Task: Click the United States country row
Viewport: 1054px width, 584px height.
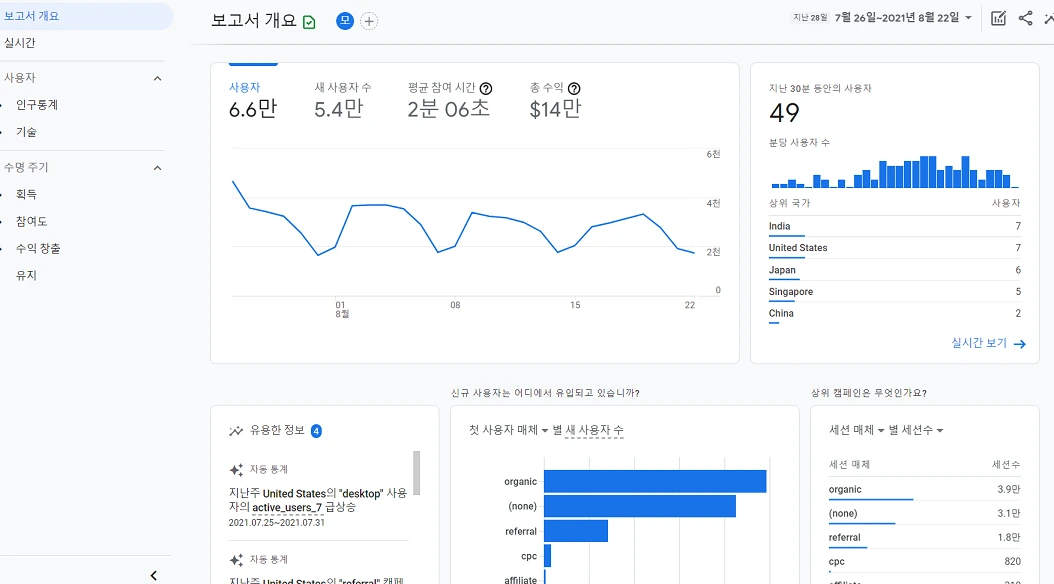Action: pyautogui.click(x=895, y=248)
